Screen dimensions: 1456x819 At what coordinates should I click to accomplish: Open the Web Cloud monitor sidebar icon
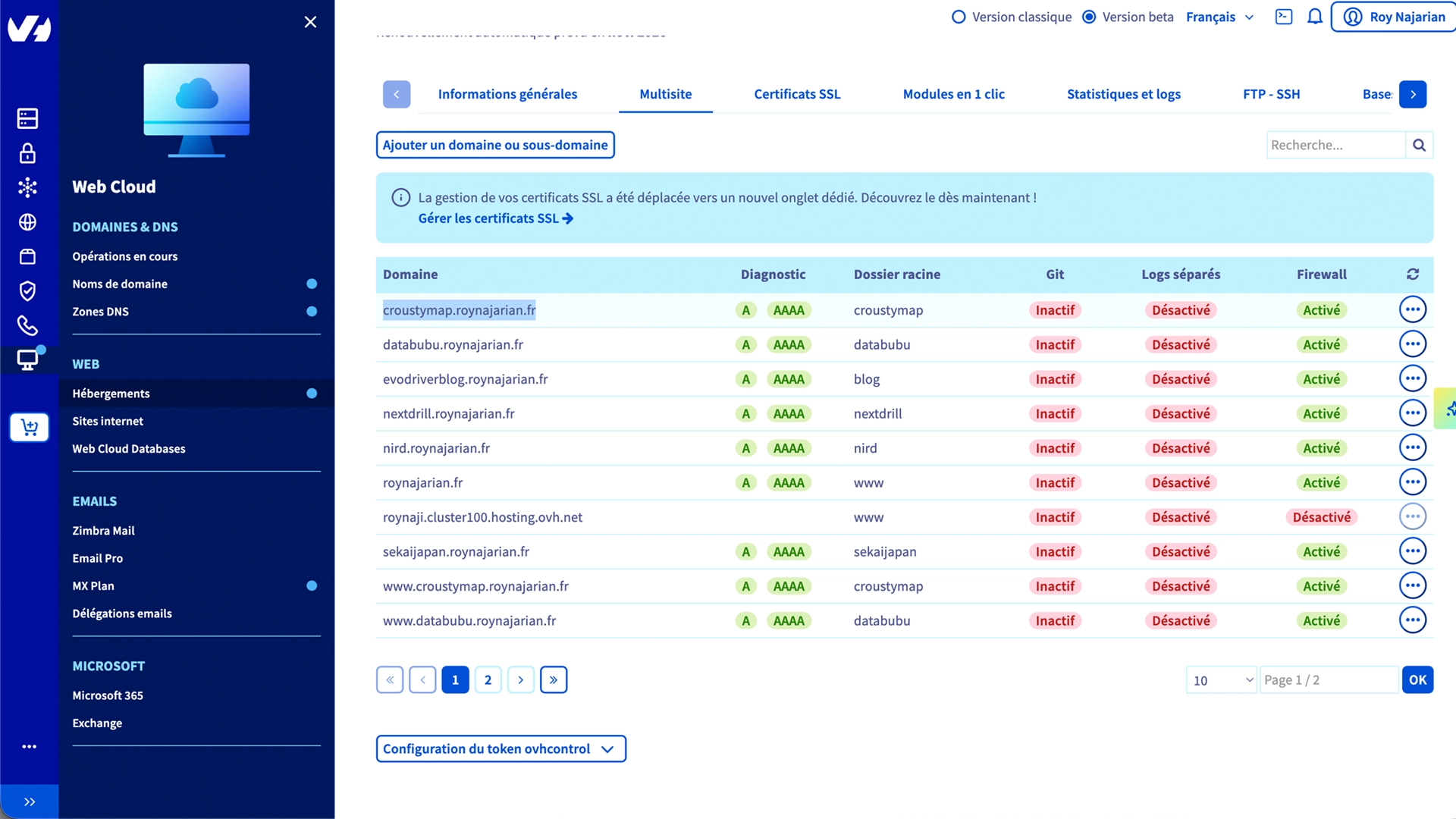point(28,360)
